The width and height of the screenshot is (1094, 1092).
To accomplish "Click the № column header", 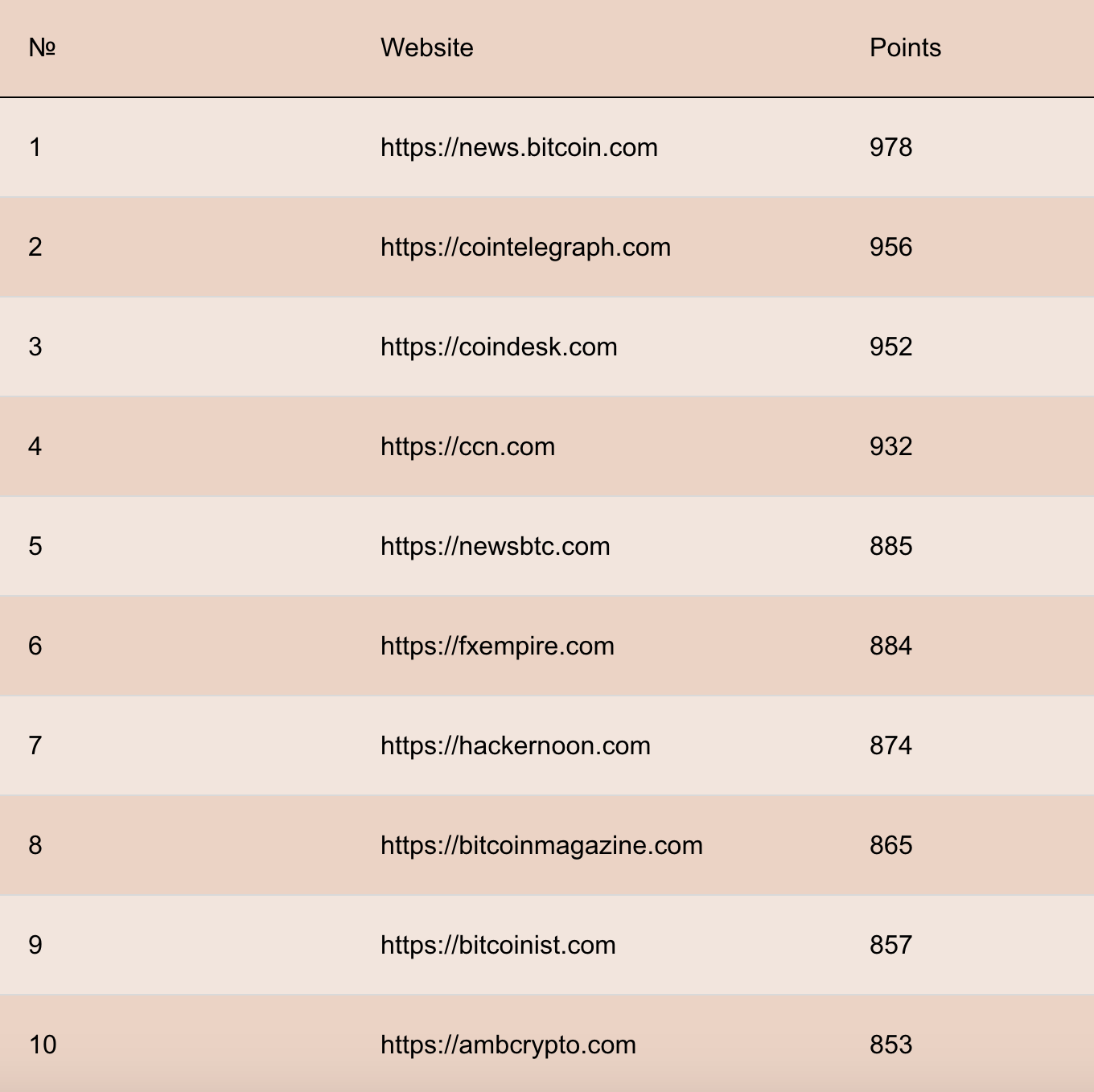I will point(42,47).
